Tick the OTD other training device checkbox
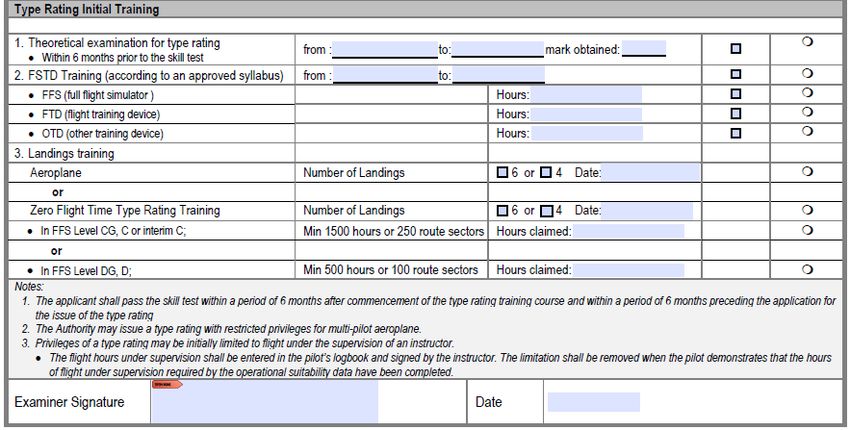 [x=736, y=133]
